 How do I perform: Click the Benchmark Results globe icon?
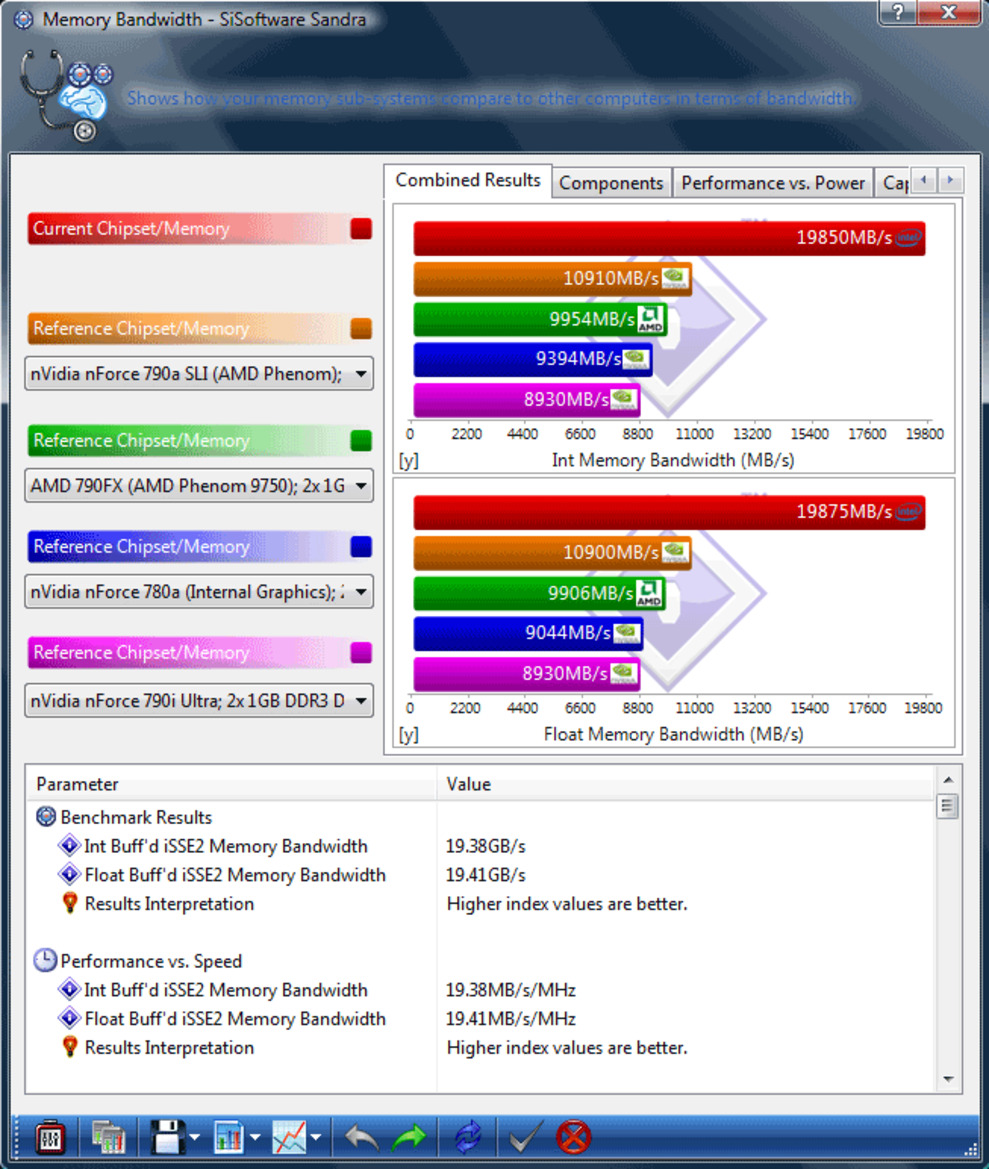(x=45, y=816)
